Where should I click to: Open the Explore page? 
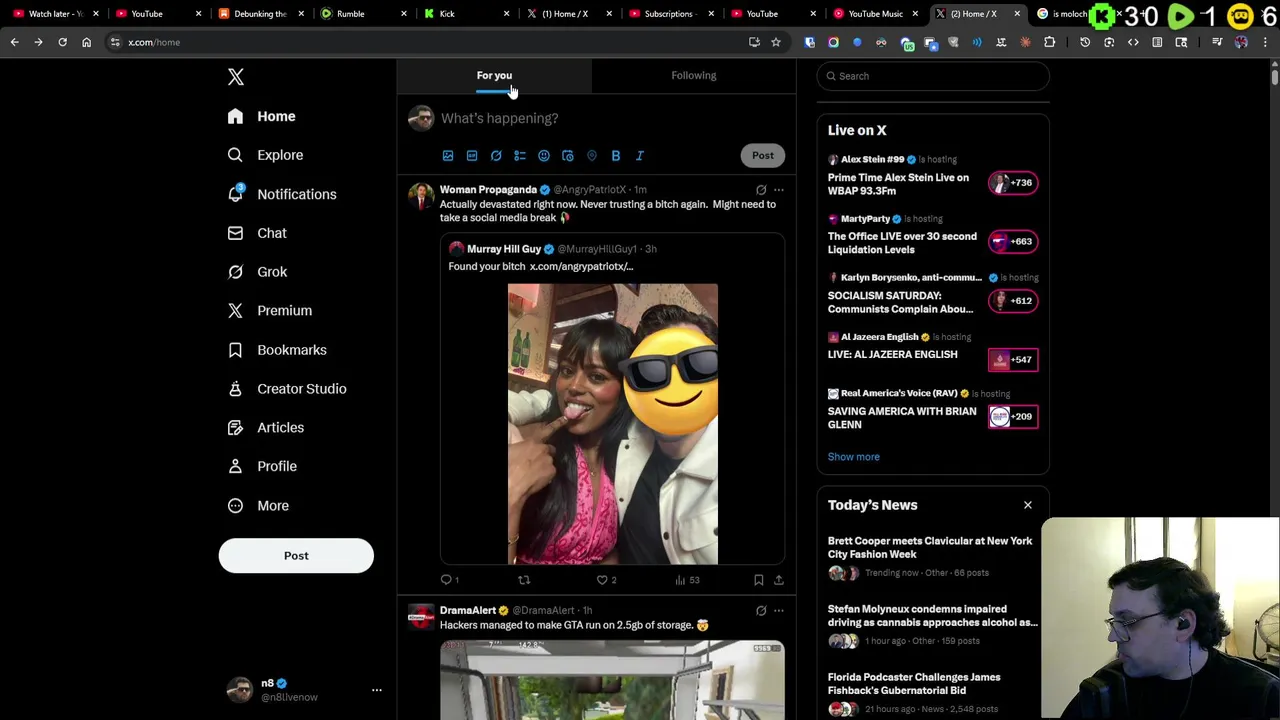pyautogui.click(x=265, y=155)
